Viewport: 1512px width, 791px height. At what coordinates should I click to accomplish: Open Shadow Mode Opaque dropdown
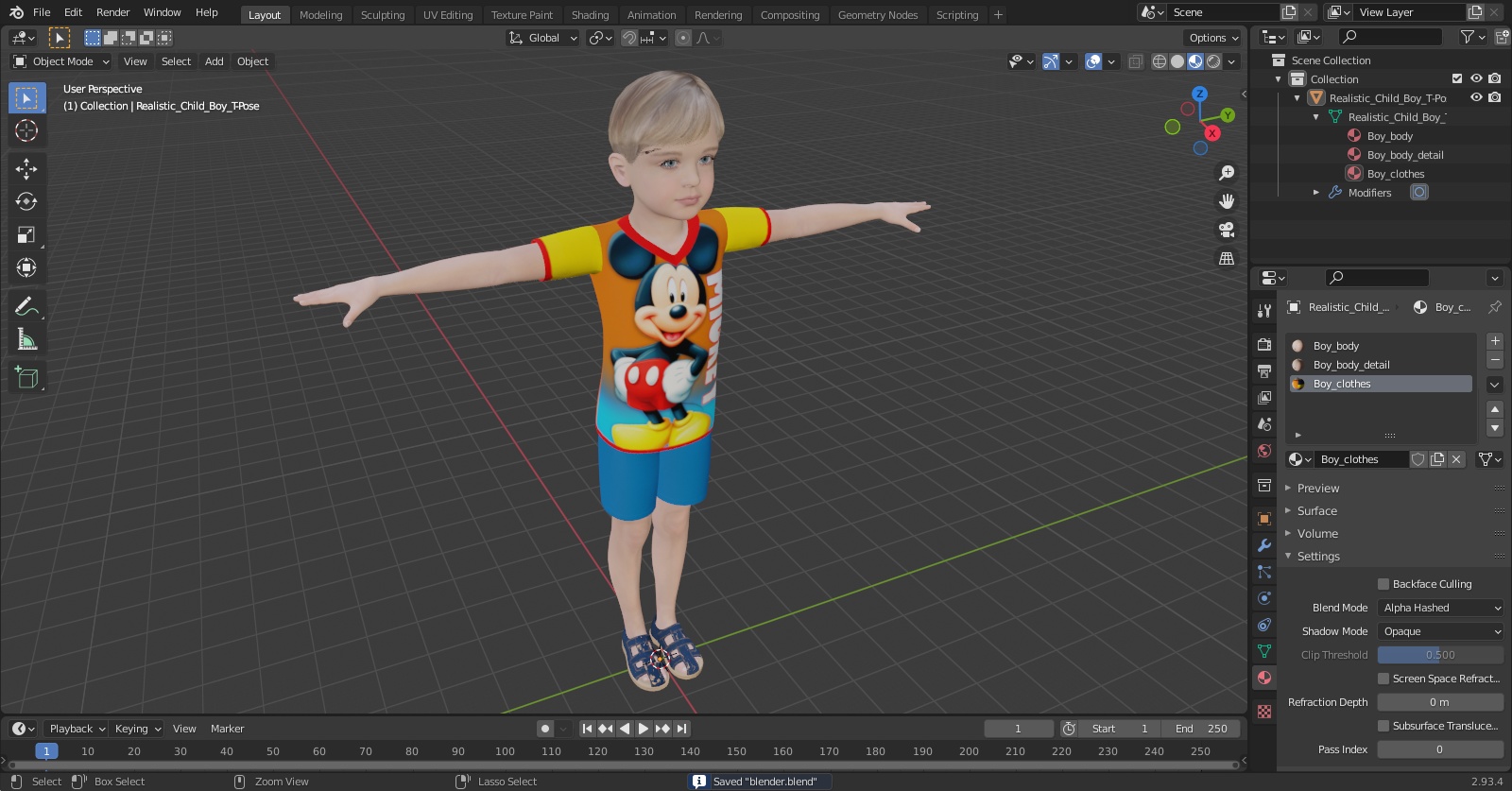1440,631
